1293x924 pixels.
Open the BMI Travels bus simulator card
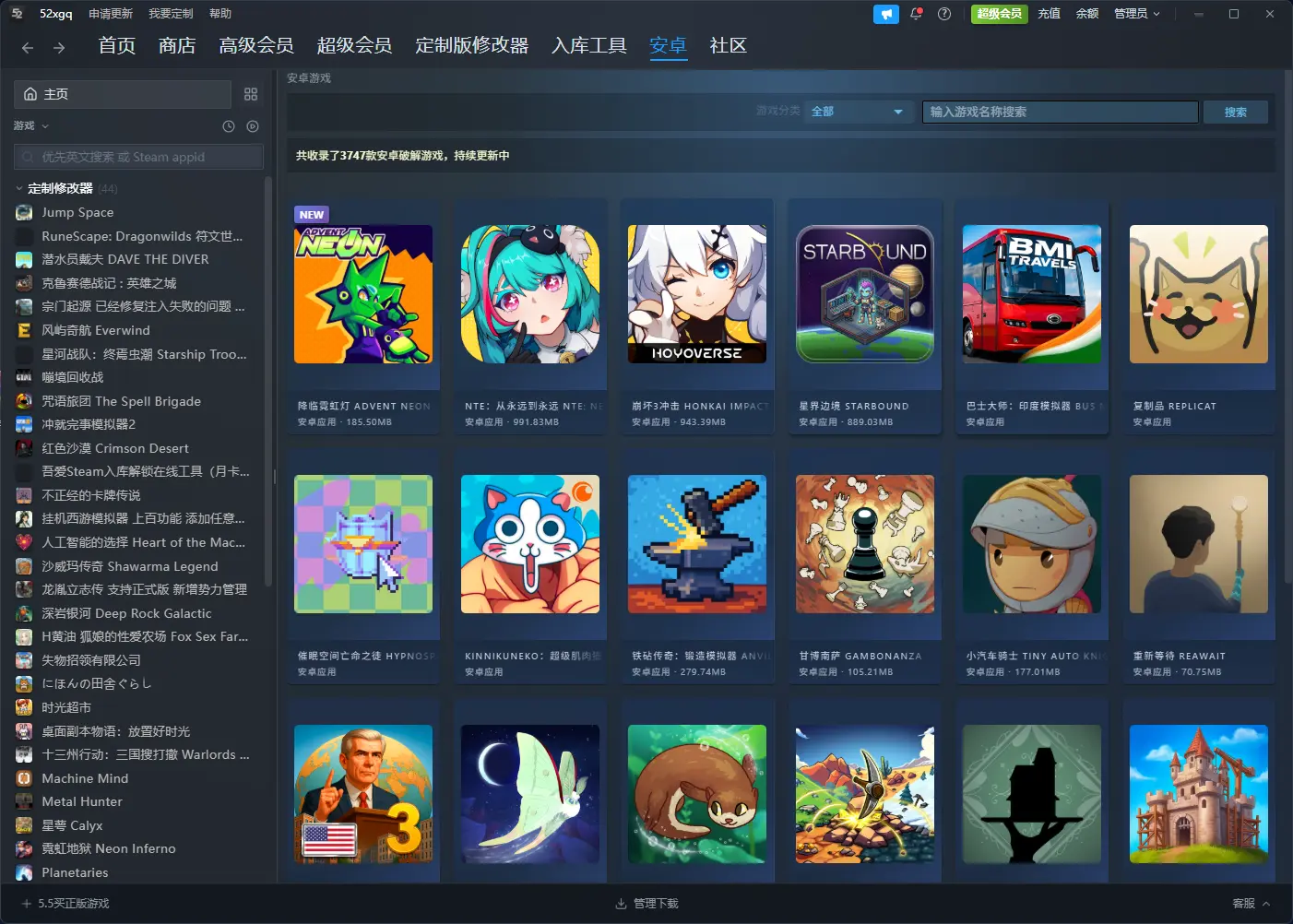point(1032,316)
